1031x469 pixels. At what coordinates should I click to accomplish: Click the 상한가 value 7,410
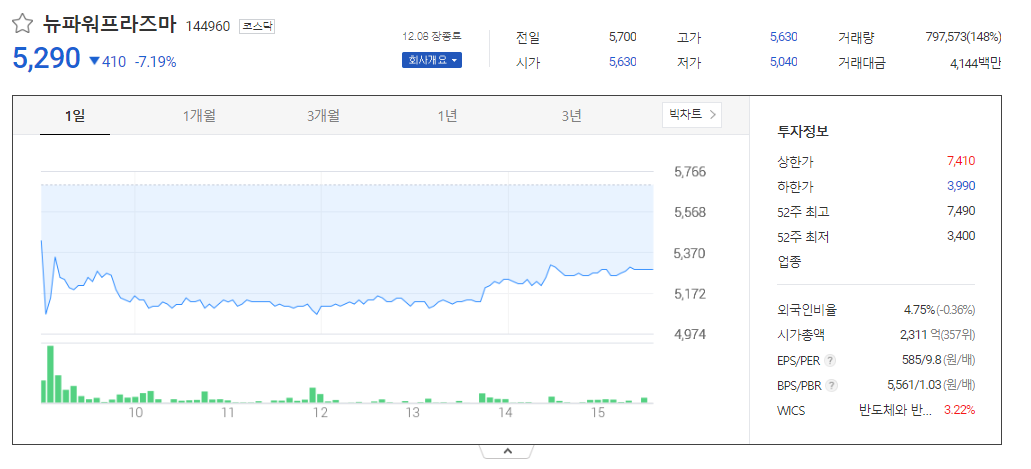pyautogui.click(x=961, y=161)
